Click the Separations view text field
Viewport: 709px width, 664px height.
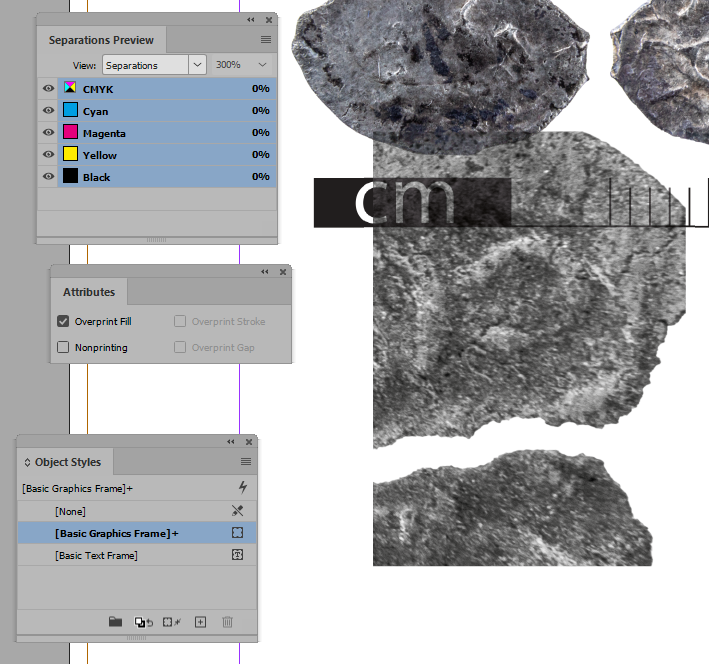(146, 65)
